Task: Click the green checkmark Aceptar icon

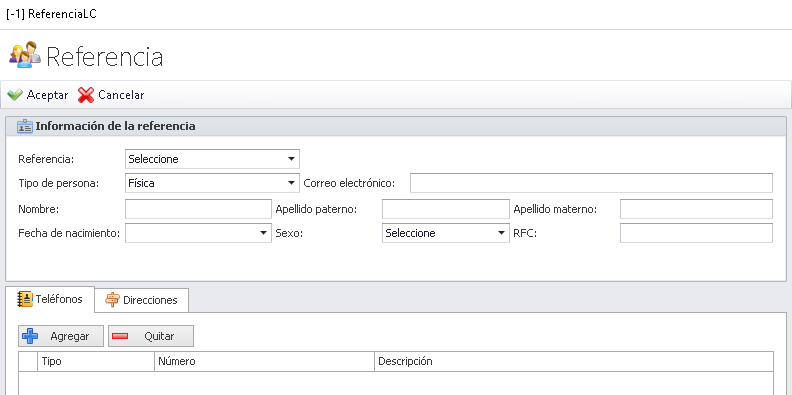Action: (15, 95)
